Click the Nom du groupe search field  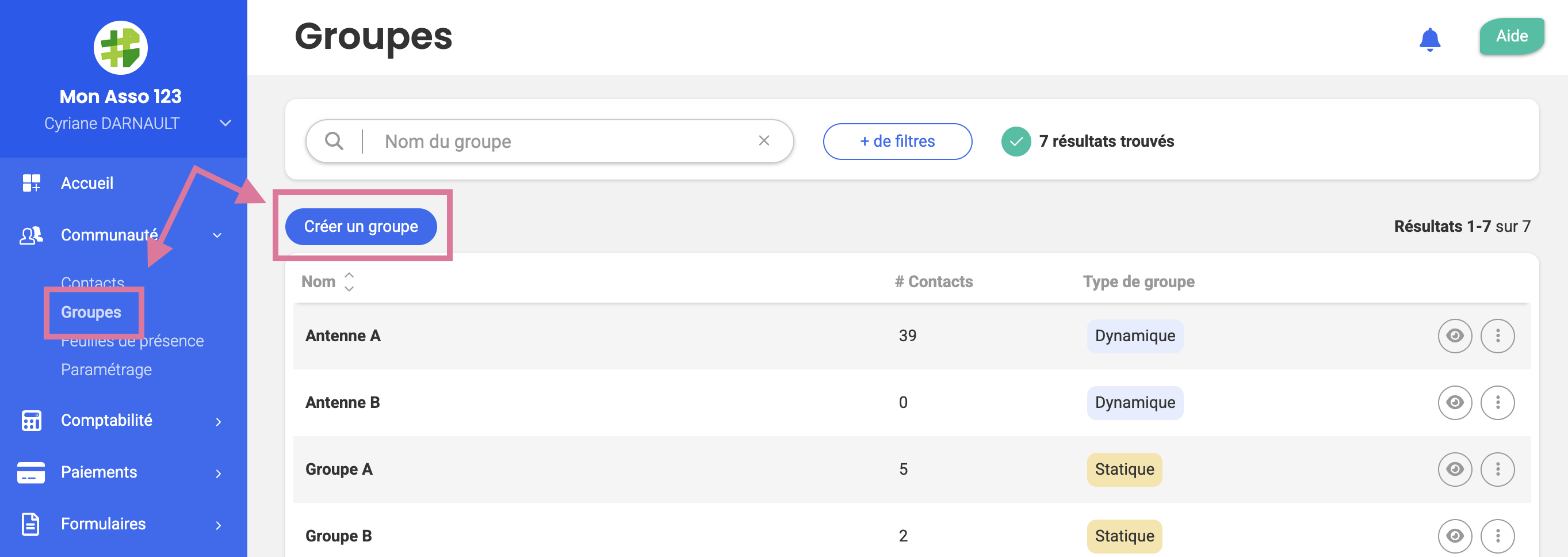[x=560, y=141]
